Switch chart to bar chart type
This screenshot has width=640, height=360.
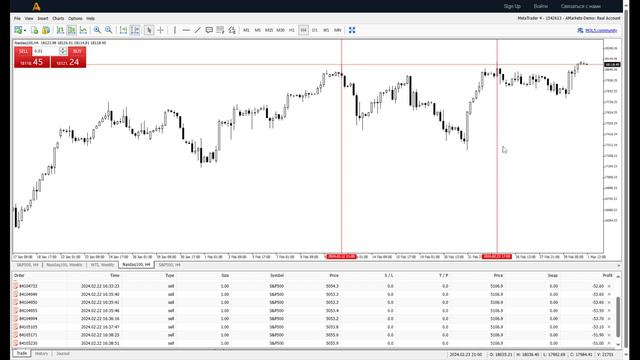tap(60, 30)
